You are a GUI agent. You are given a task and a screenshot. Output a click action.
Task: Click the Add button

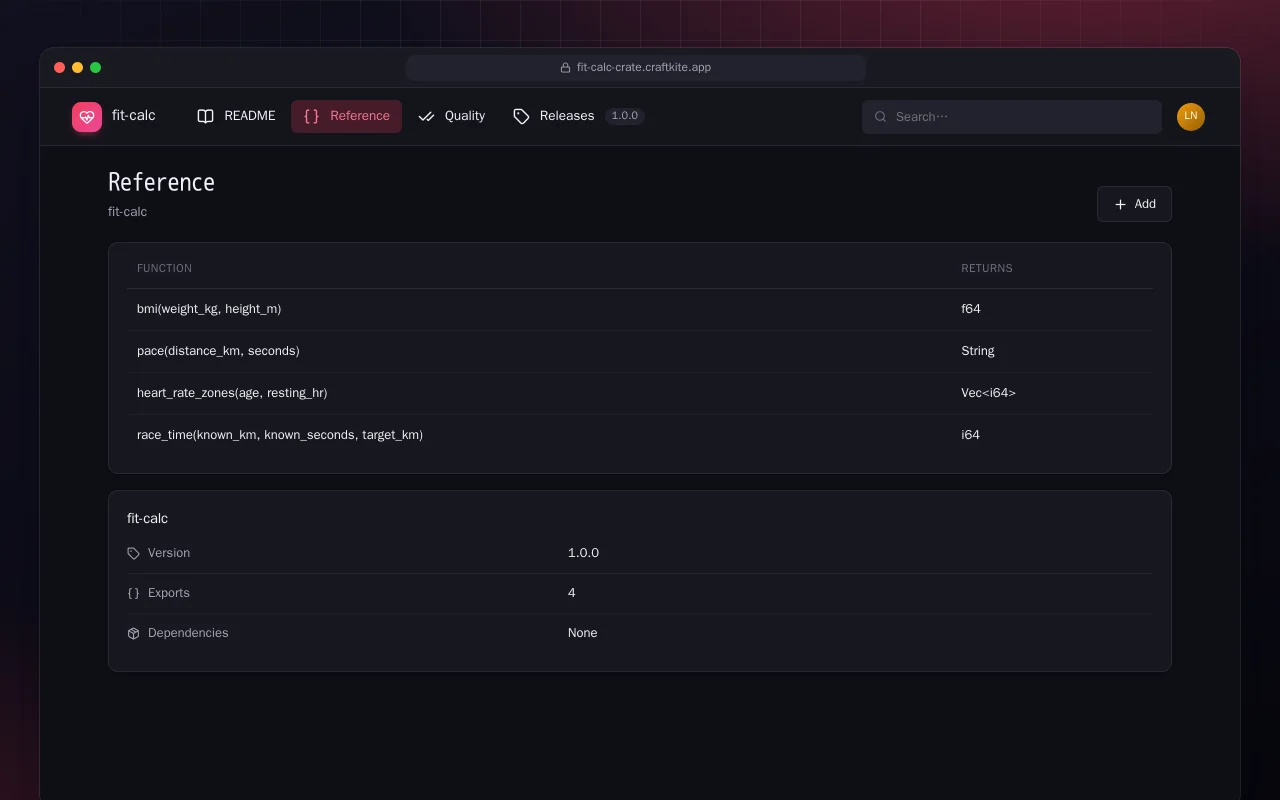point(1134,204)
